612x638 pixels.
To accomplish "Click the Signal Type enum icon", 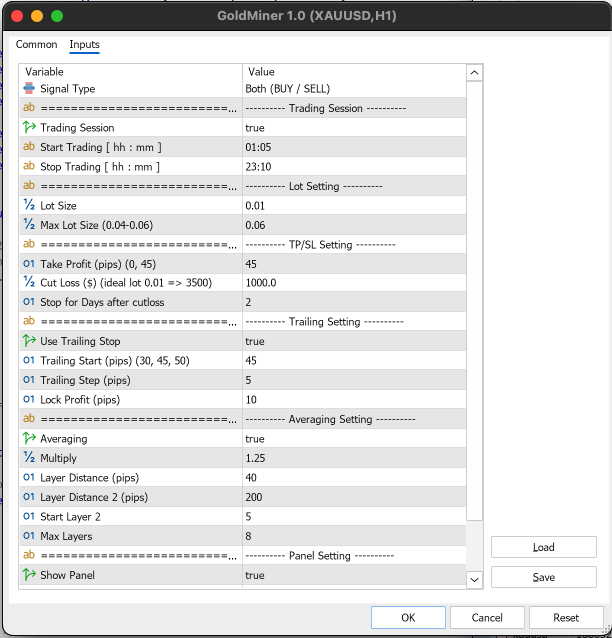I will 29,89.
